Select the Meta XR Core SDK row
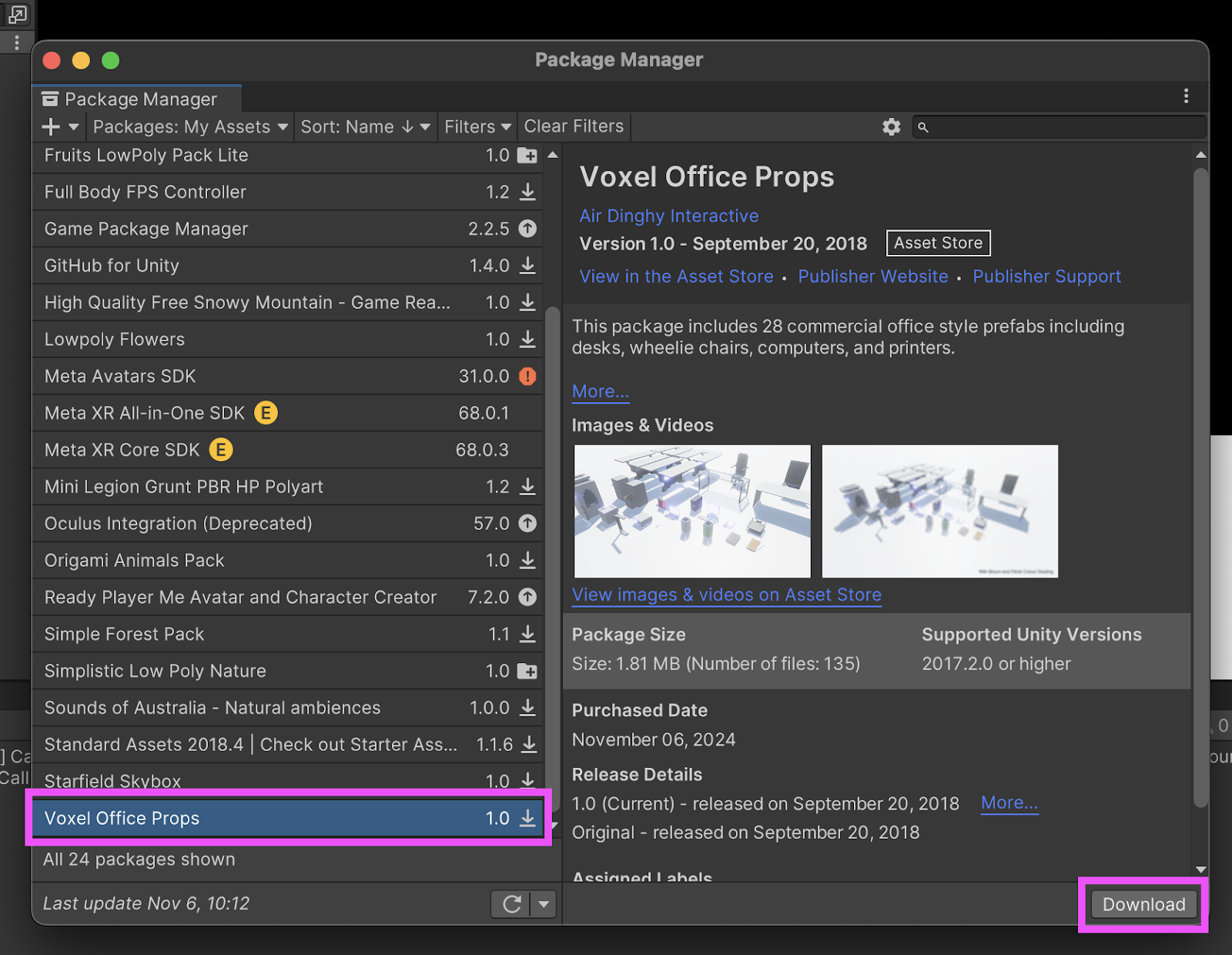The height and width of the screenshot is (955, 1232). tap(287, 450)
